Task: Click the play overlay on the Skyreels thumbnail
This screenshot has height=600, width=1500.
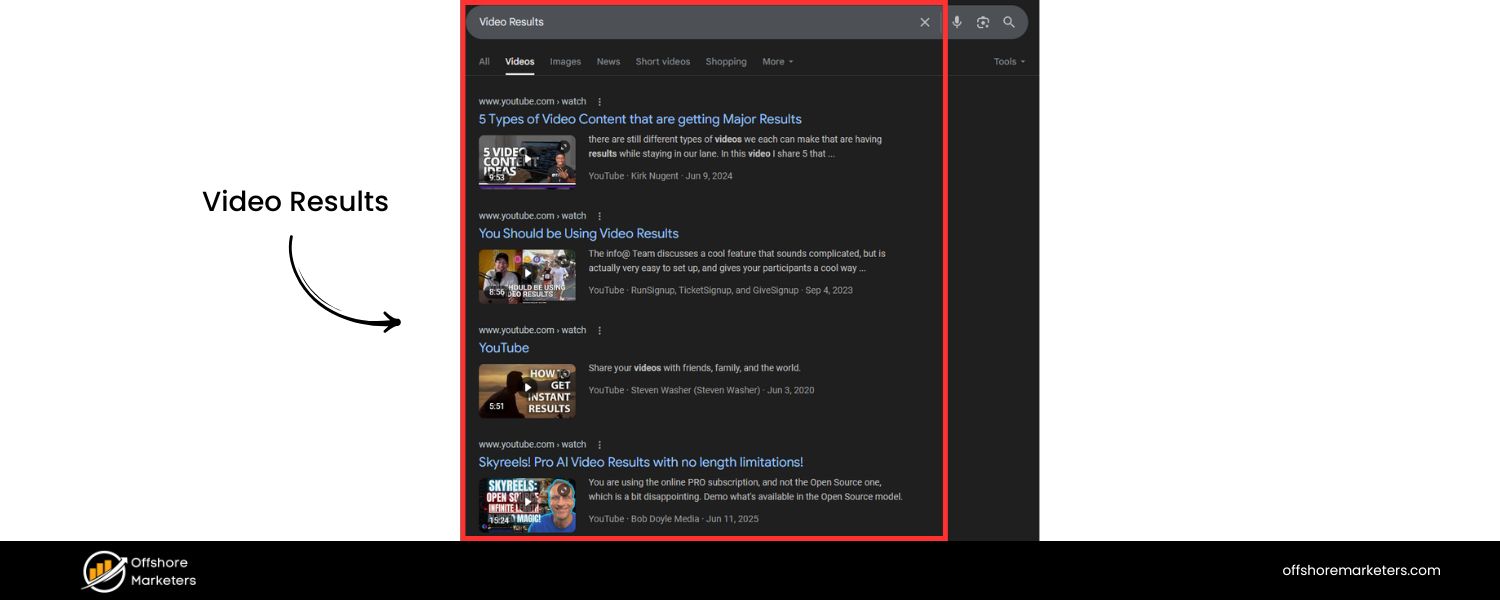Action: coord(527,501)
